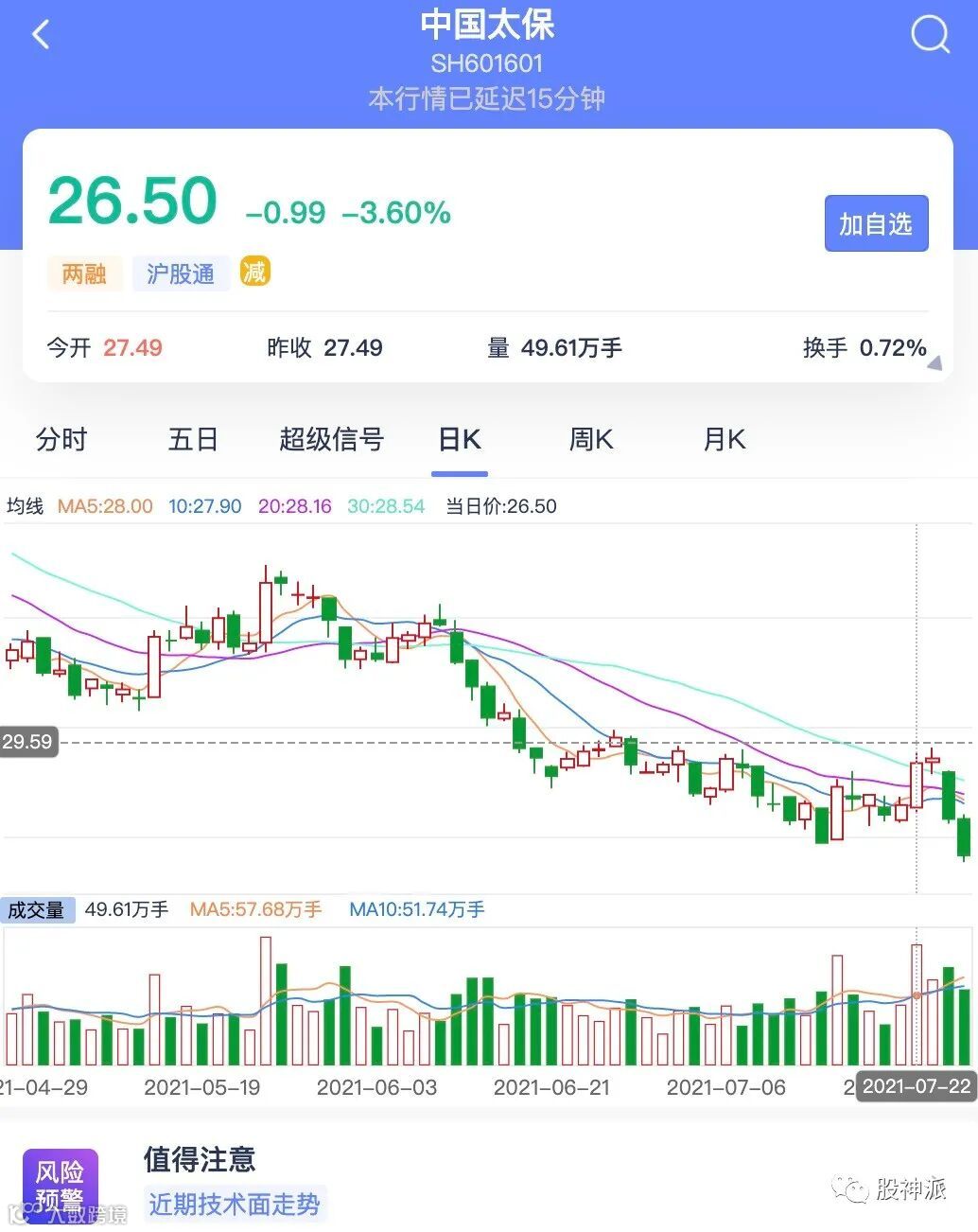The height and width of the screenshot is (1232, 978).
Task: Add stock via 加自选 button
Action: [x=876, y=223]
